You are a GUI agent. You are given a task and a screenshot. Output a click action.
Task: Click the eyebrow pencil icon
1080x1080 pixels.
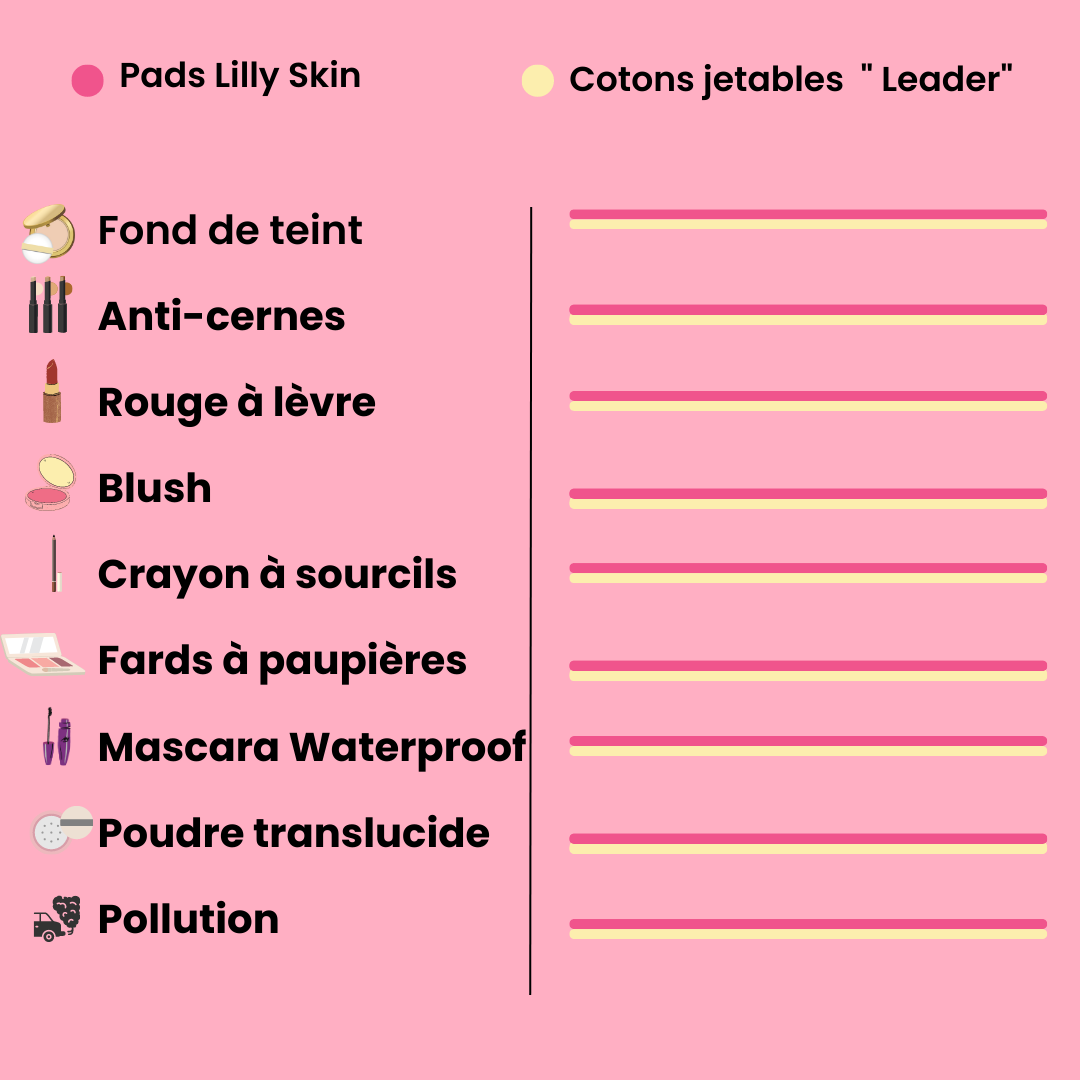55,563
